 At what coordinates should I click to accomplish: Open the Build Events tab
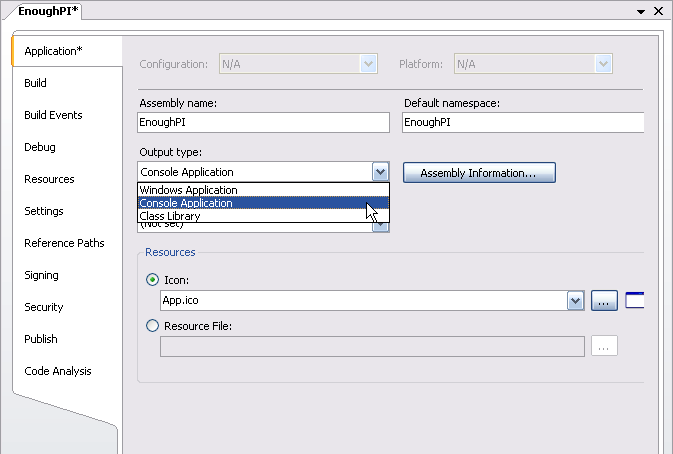coord(53,115)
